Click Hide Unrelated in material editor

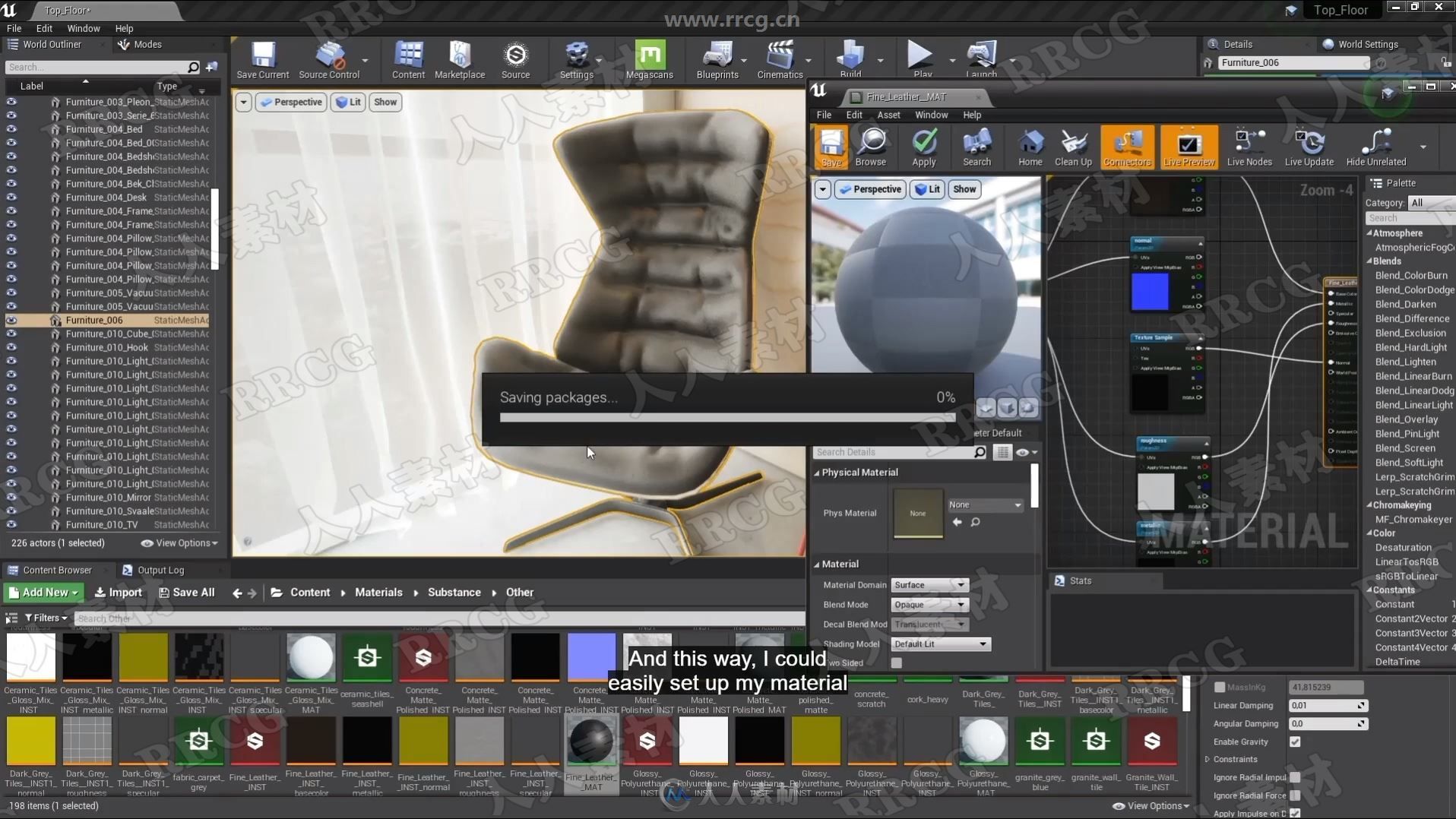[1375, 147]
